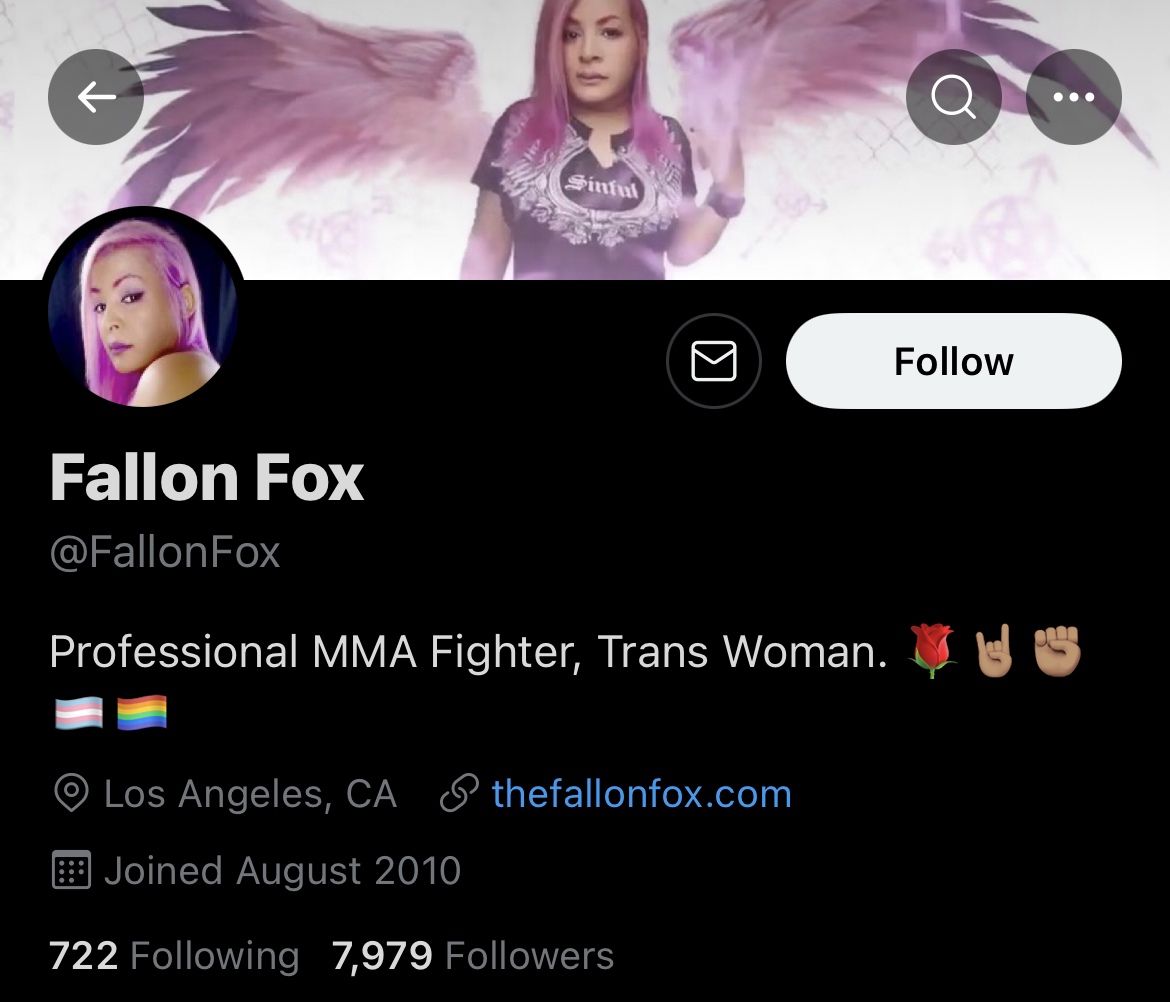
Task: Tap the rainbow pride flag emoji
Action: pyautogui.click(x=142, y=713)
